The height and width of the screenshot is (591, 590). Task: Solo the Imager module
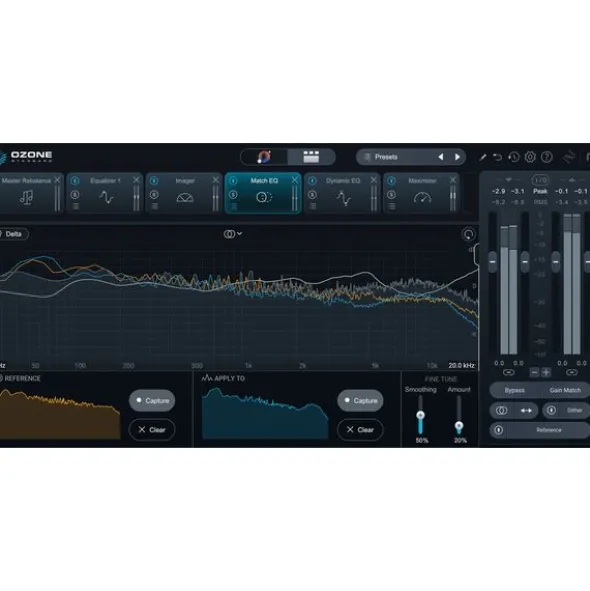pos(154,195)
